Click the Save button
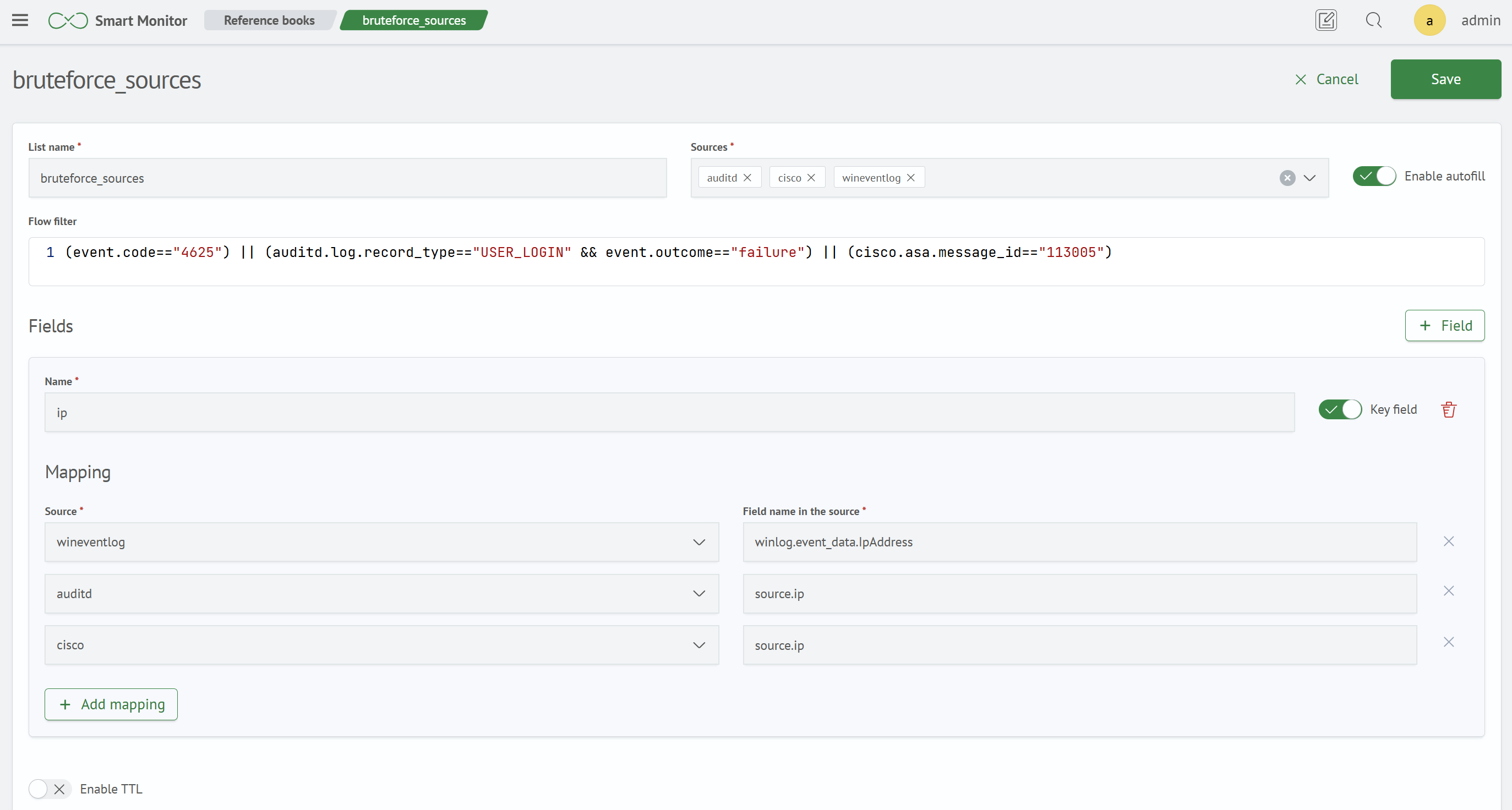This screenshot has width=1512, height=810. click(1445, 79)
